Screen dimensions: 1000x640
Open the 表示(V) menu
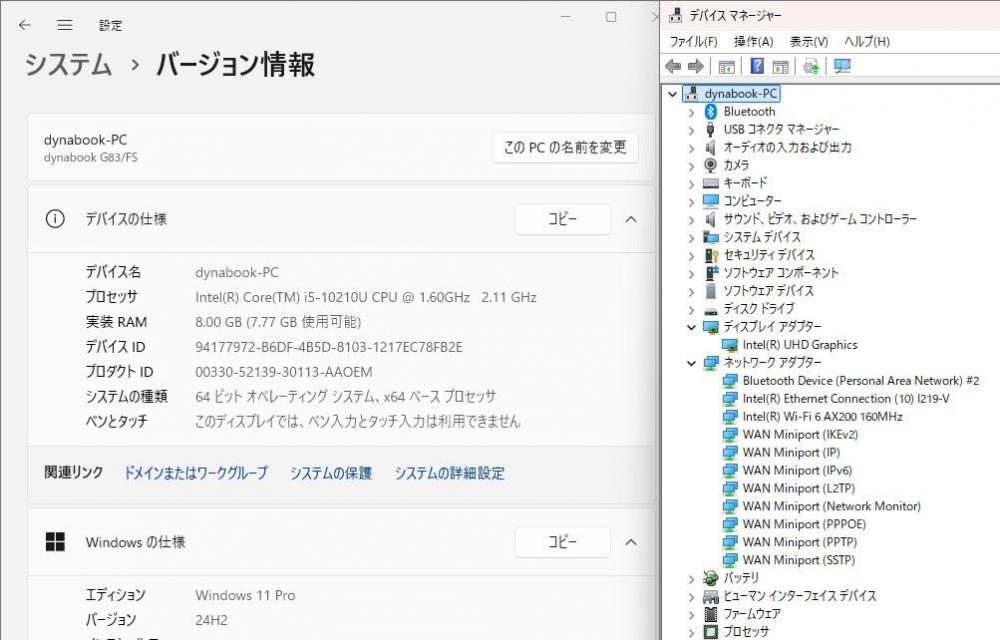809,42
